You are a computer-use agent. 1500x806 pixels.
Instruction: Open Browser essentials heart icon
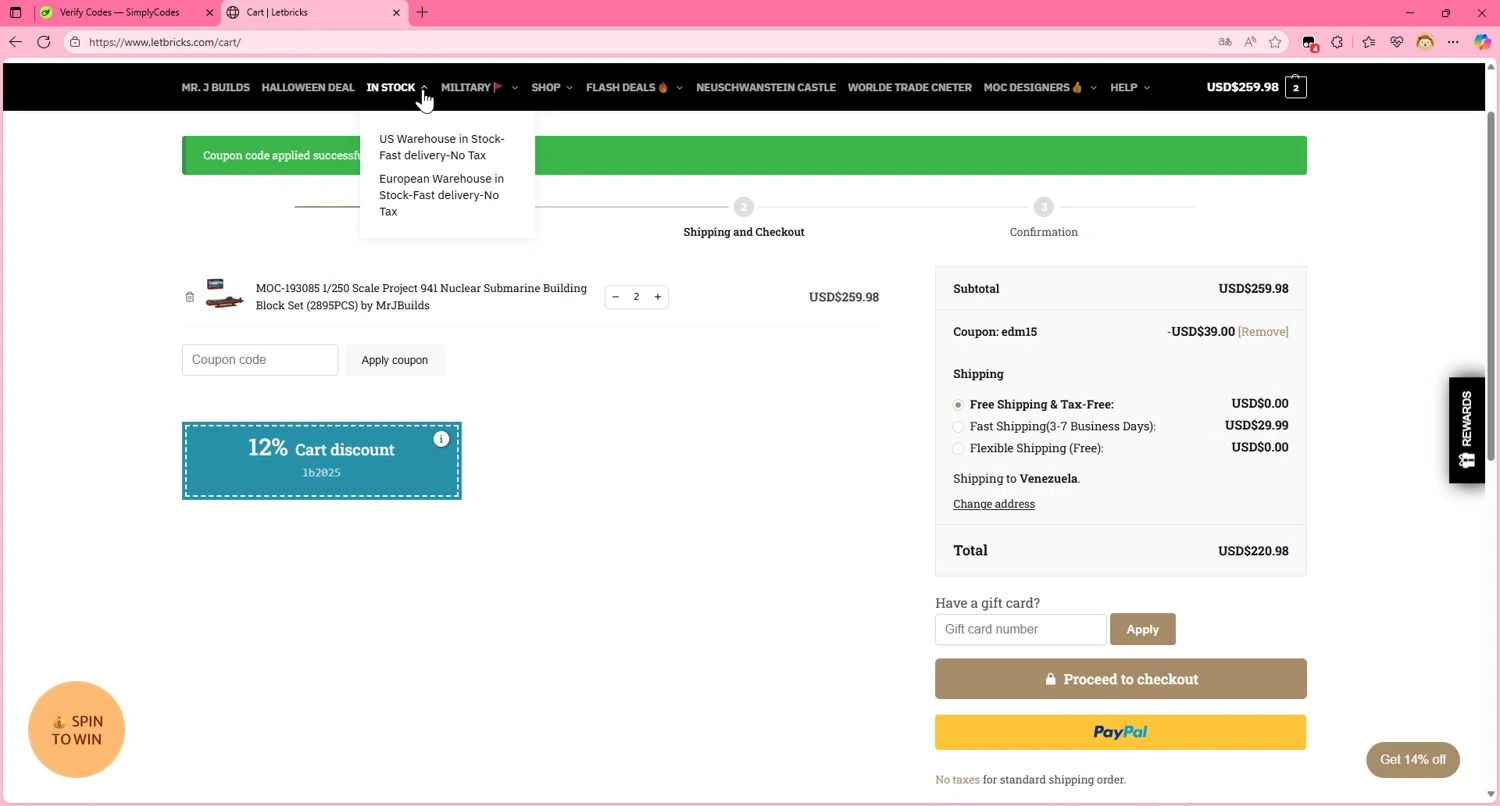[x=1397, y=42]
